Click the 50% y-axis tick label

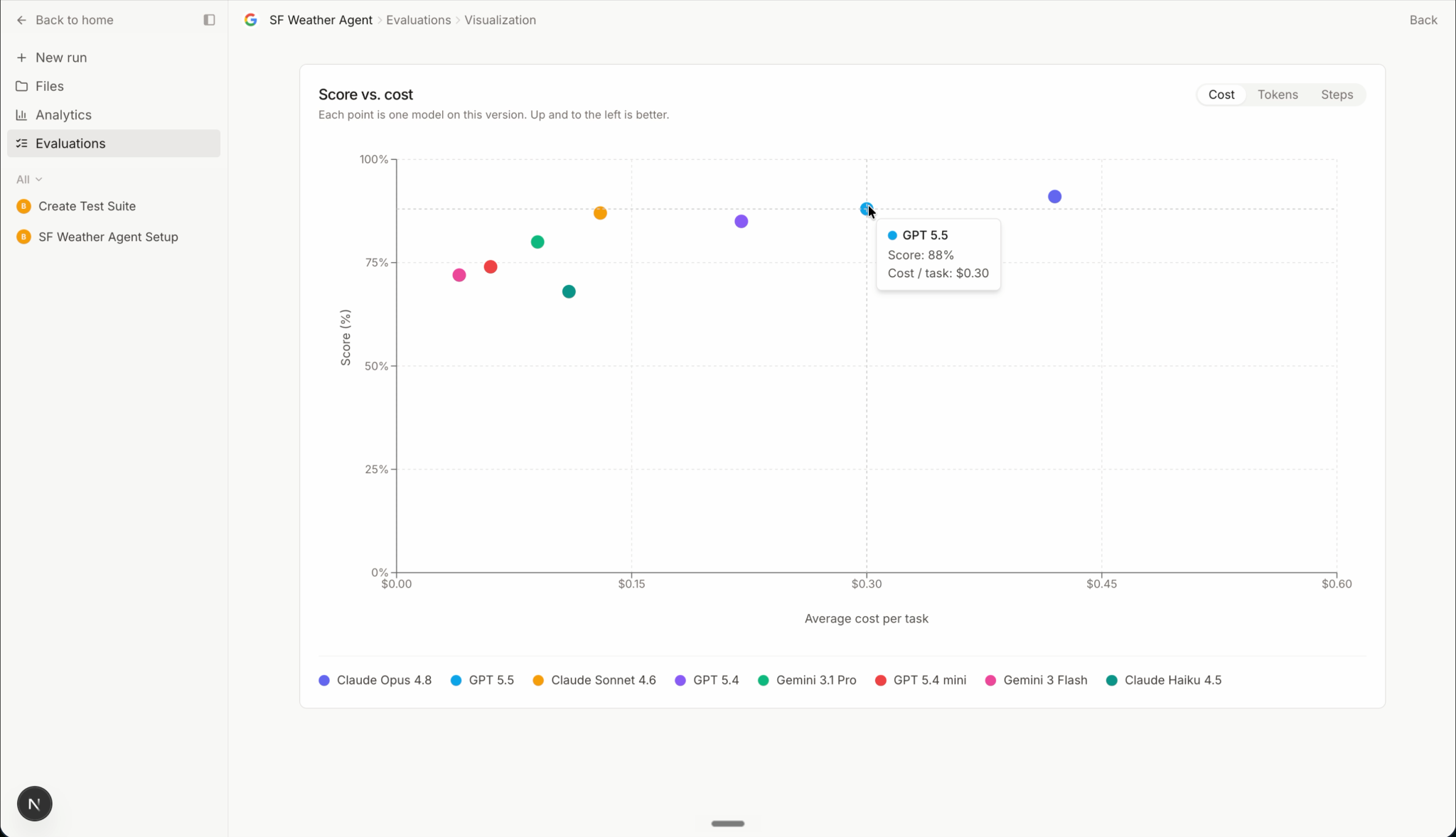377,366
